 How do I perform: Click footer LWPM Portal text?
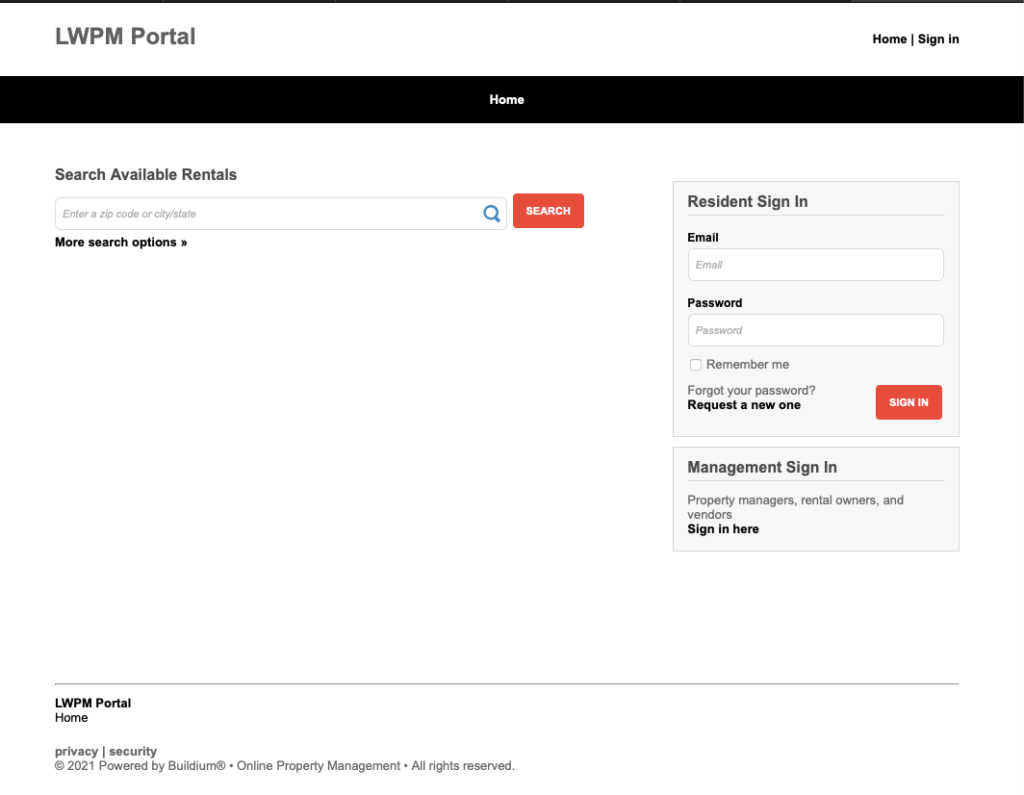pyautogui.click(x=93, y=704)
